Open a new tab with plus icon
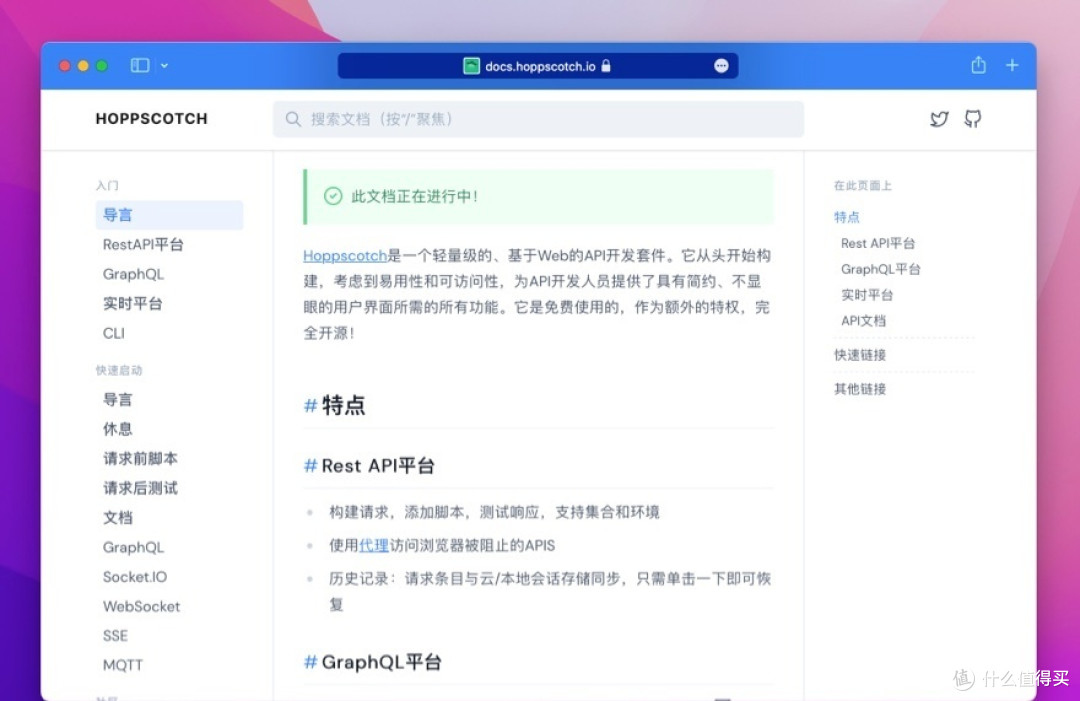1080x701 pixels. [x=1012, y=65]
